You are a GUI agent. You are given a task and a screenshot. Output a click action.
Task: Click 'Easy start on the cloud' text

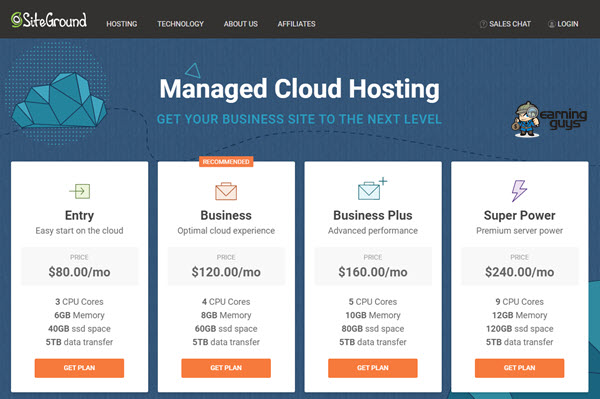79,231
